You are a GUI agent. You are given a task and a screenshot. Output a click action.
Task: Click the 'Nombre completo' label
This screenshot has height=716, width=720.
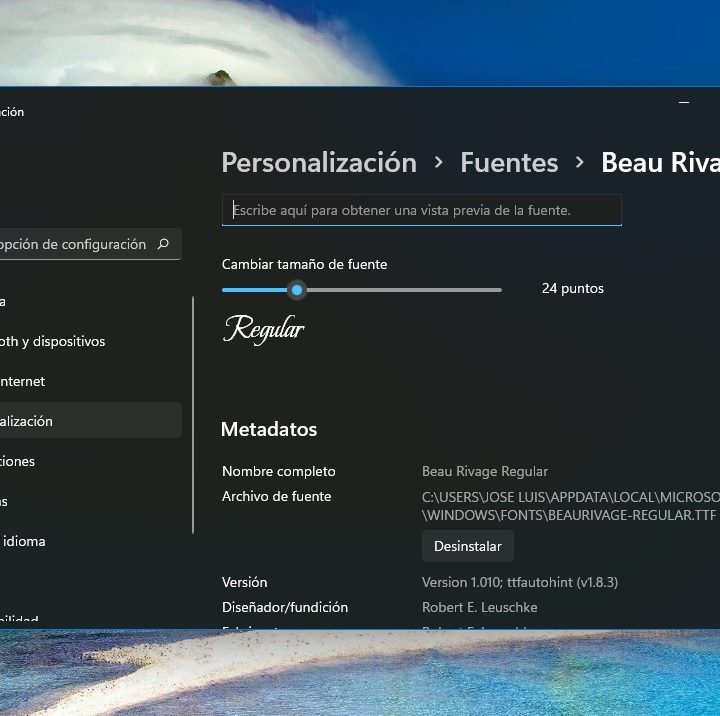(278, 471)
